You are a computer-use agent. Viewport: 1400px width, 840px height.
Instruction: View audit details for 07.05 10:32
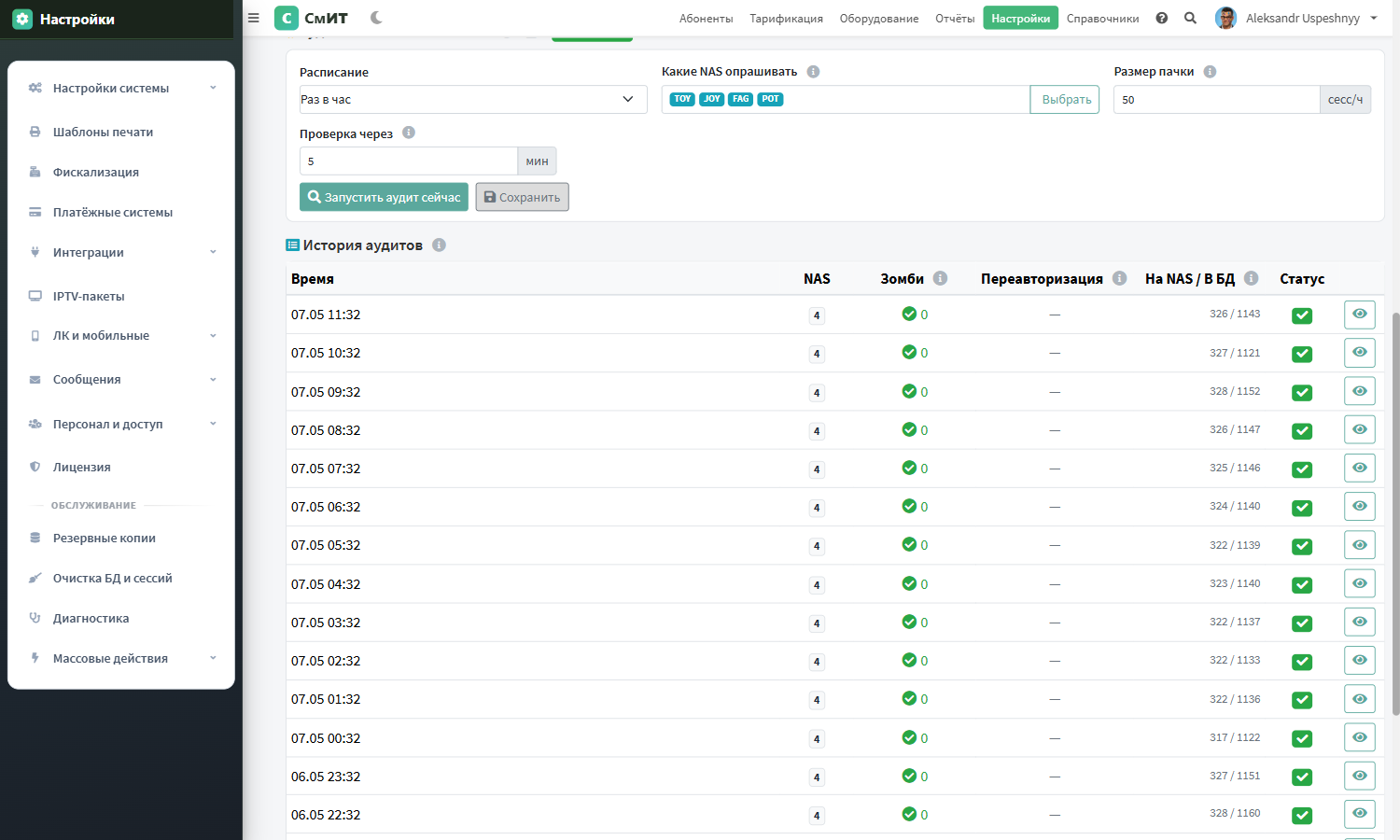[1360, 353]
